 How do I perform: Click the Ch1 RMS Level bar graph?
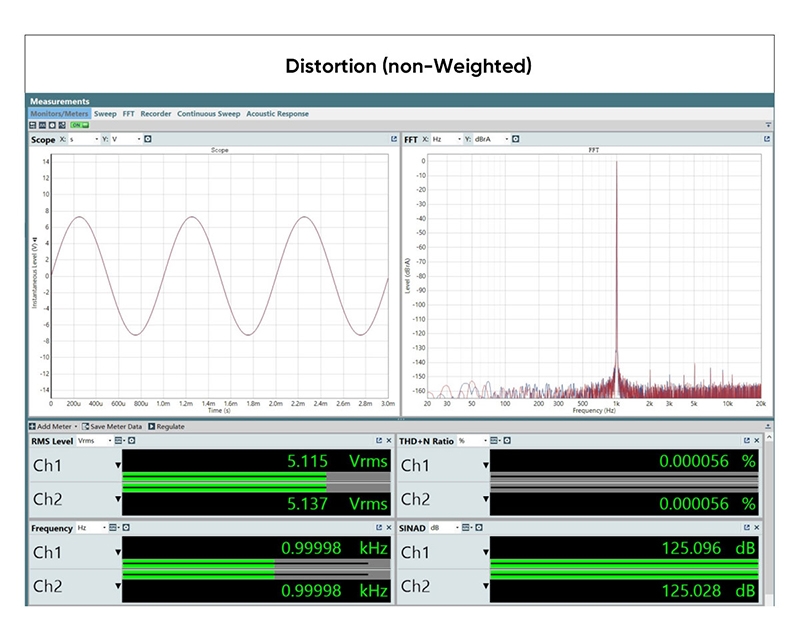(x=256, y=476)
